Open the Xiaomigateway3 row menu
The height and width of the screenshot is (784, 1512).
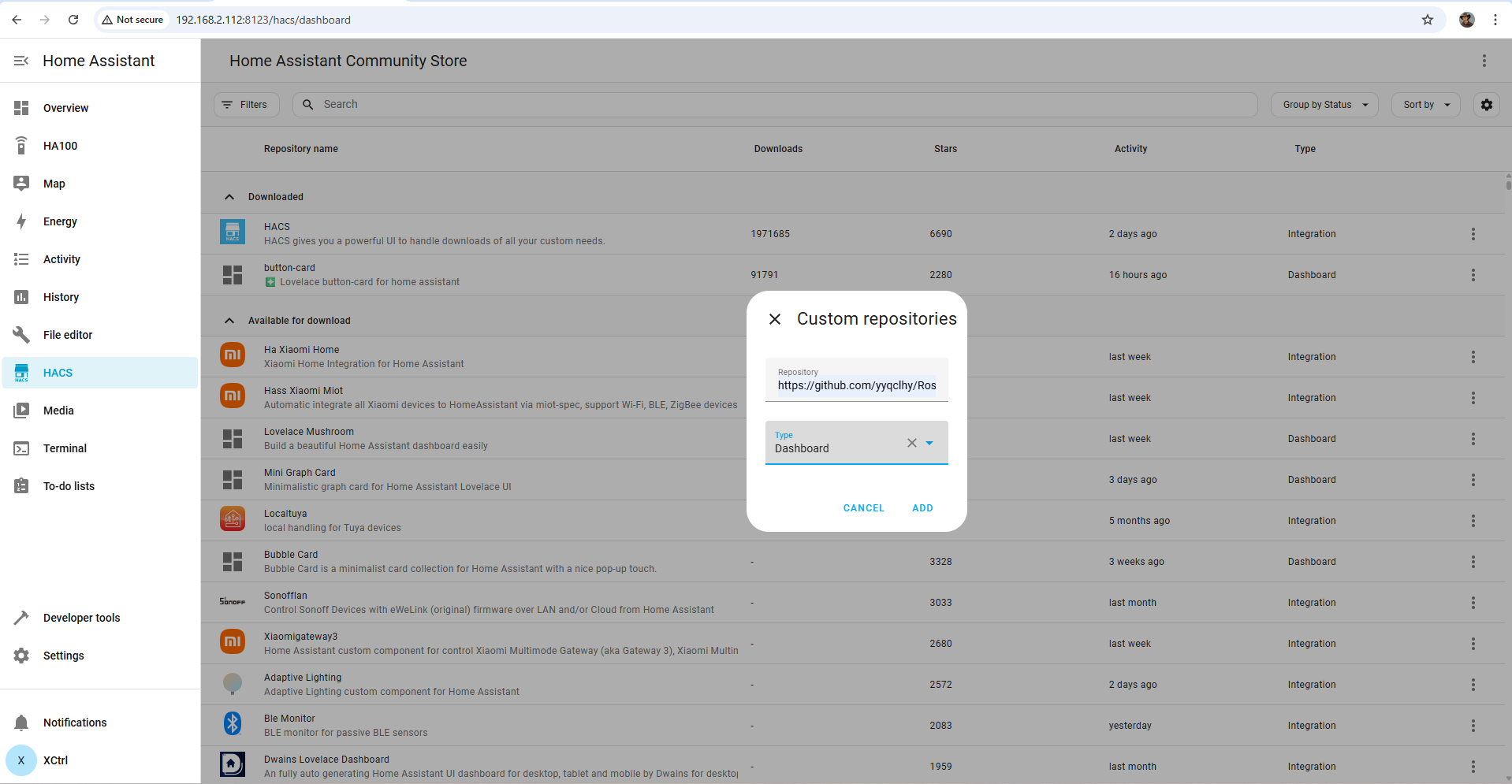click(x=1473, y=644)
